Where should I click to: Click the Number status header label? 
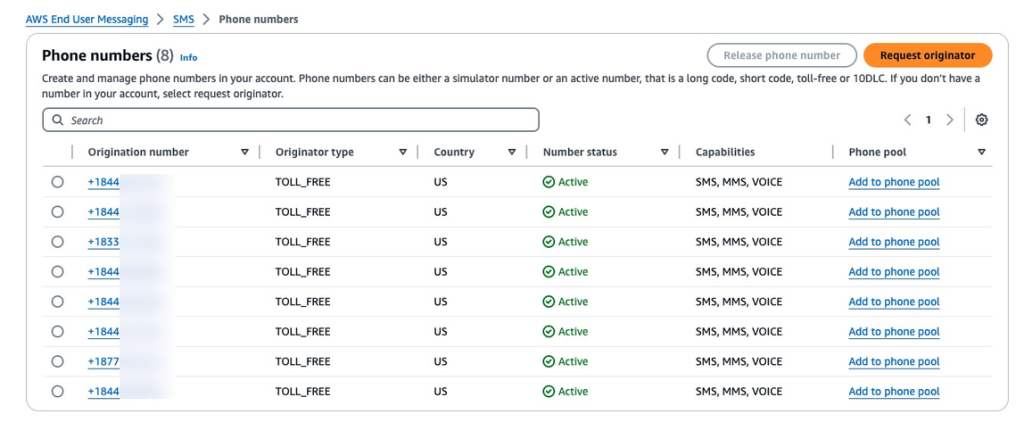[x=580, y=152]
